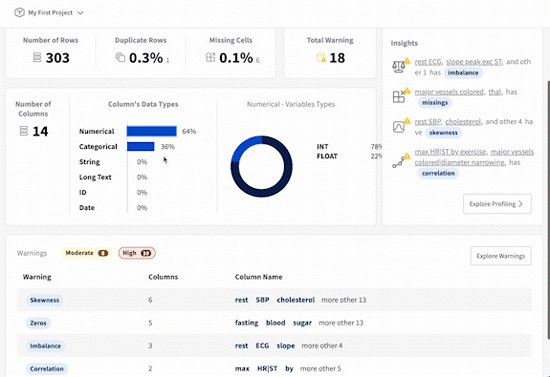Follow the rest ECG insight link
The height and width of the screenshot is (377, 550).
pyautogui.click(x=428, y=62)
